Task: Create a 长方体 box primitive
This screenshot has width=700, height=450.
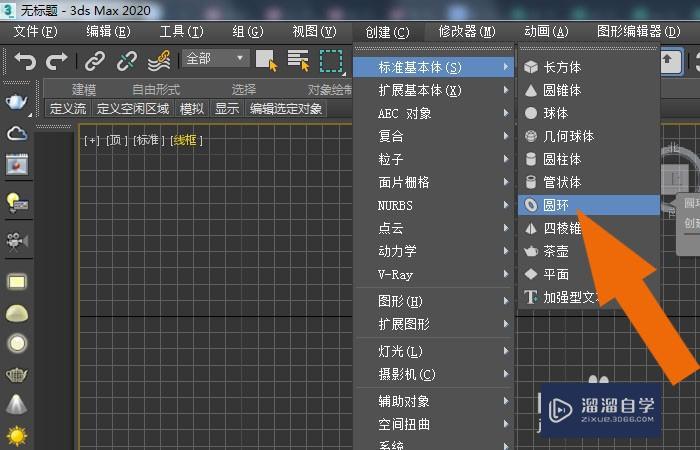Action: (588, 67)
